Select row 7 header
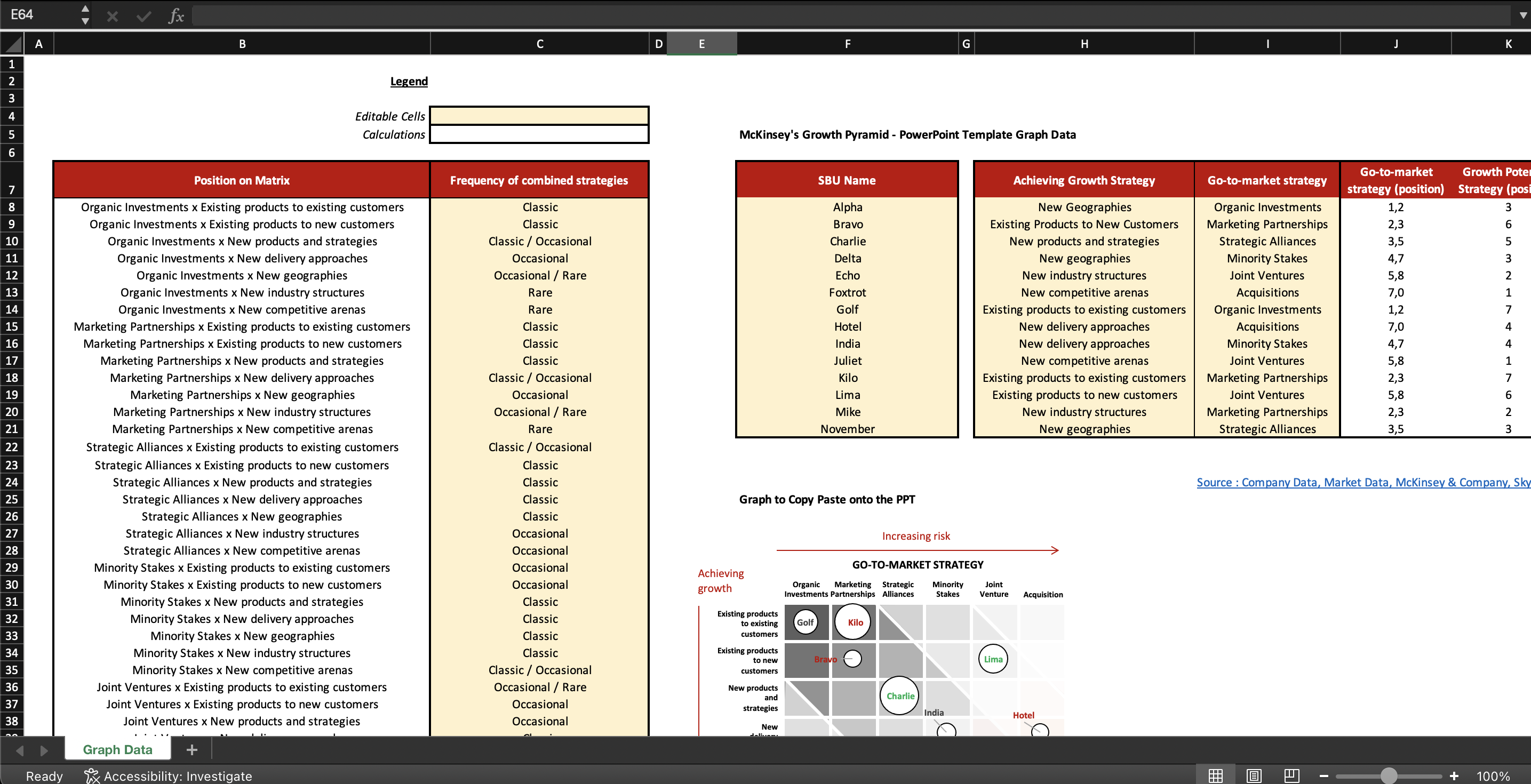 pyautogui.click(x=12, y=180)
